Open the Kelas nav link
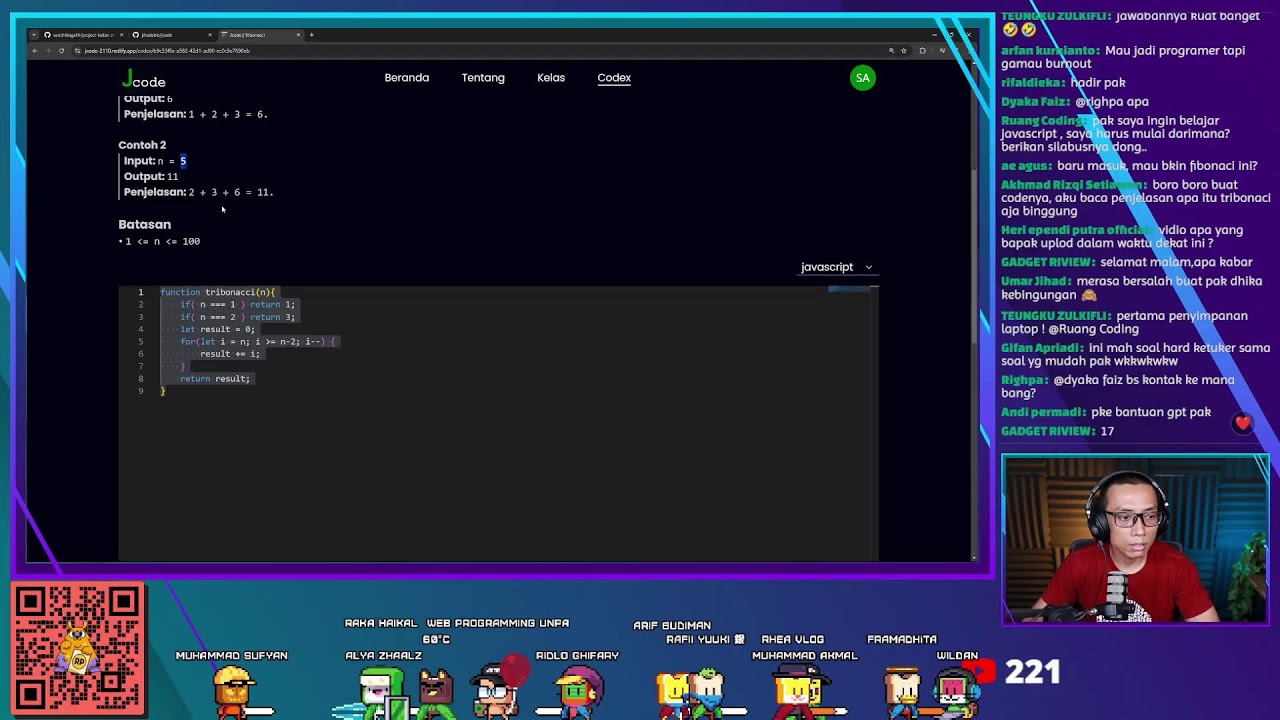The image size is (1280, 720). (x=551, y=77)
